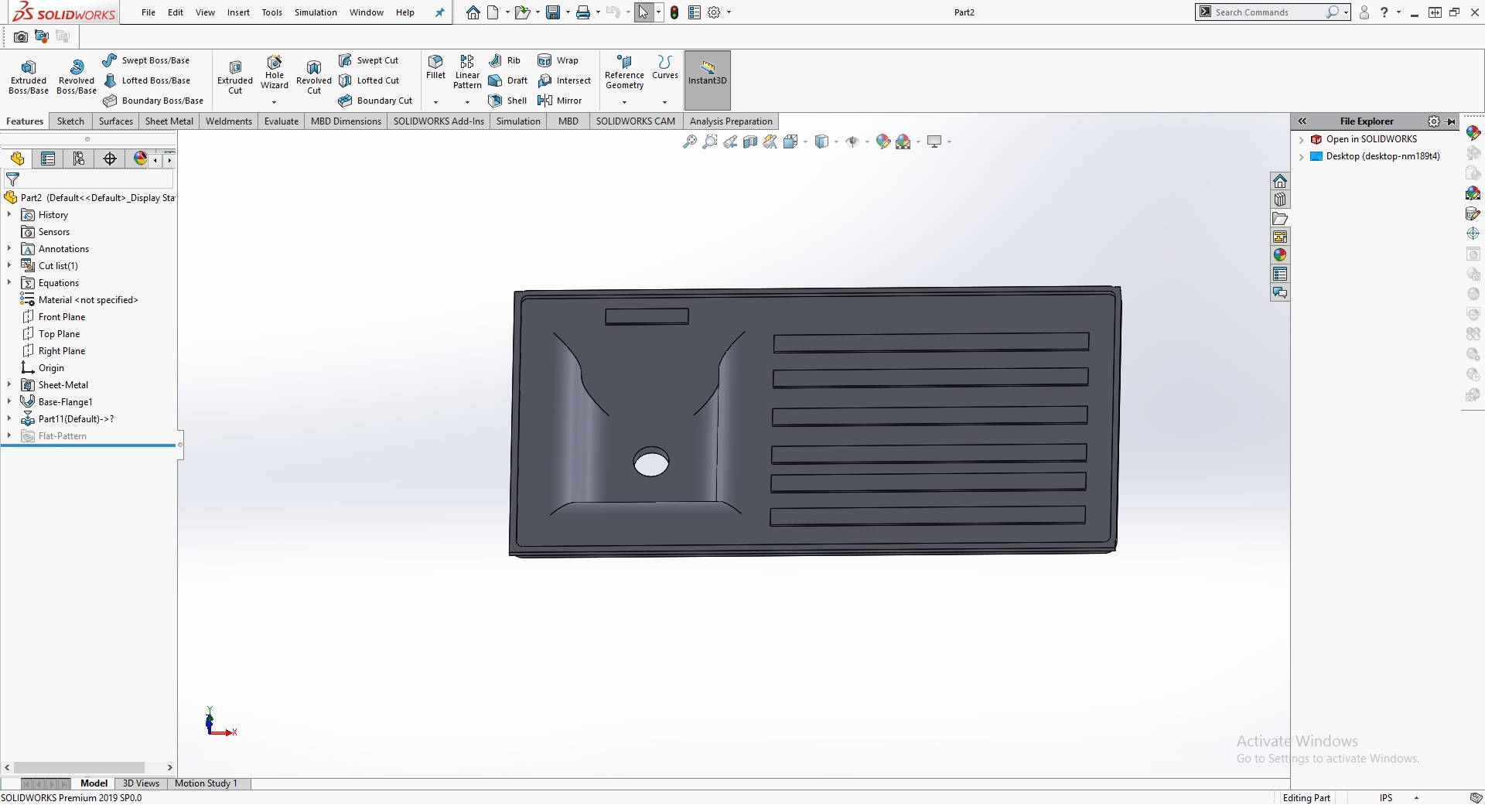Click the Shell feature icon
The width and height of the screenshot is (1485, 812).
tap(507, 101)
